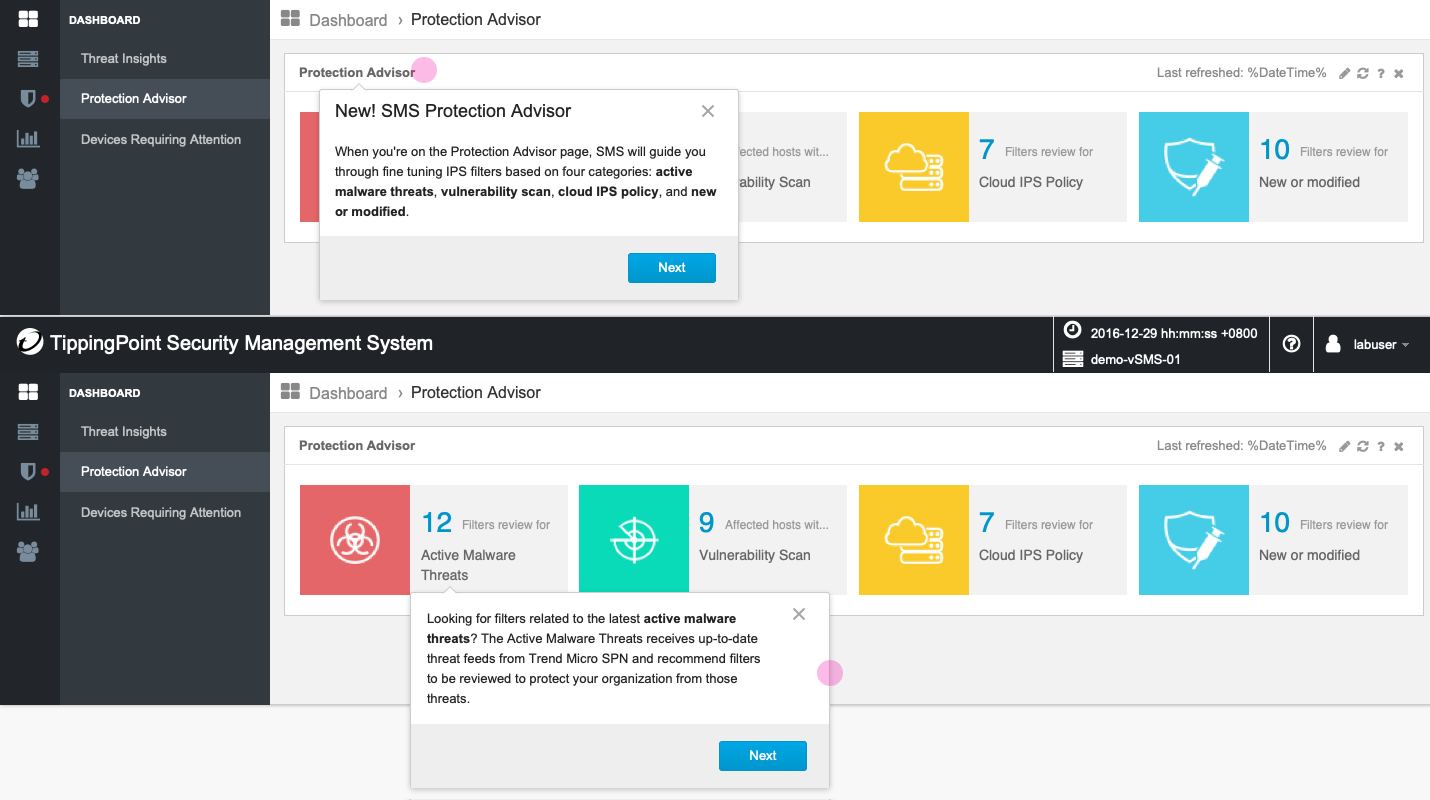Close the active malware threats tooltip popup

[799, 614]
